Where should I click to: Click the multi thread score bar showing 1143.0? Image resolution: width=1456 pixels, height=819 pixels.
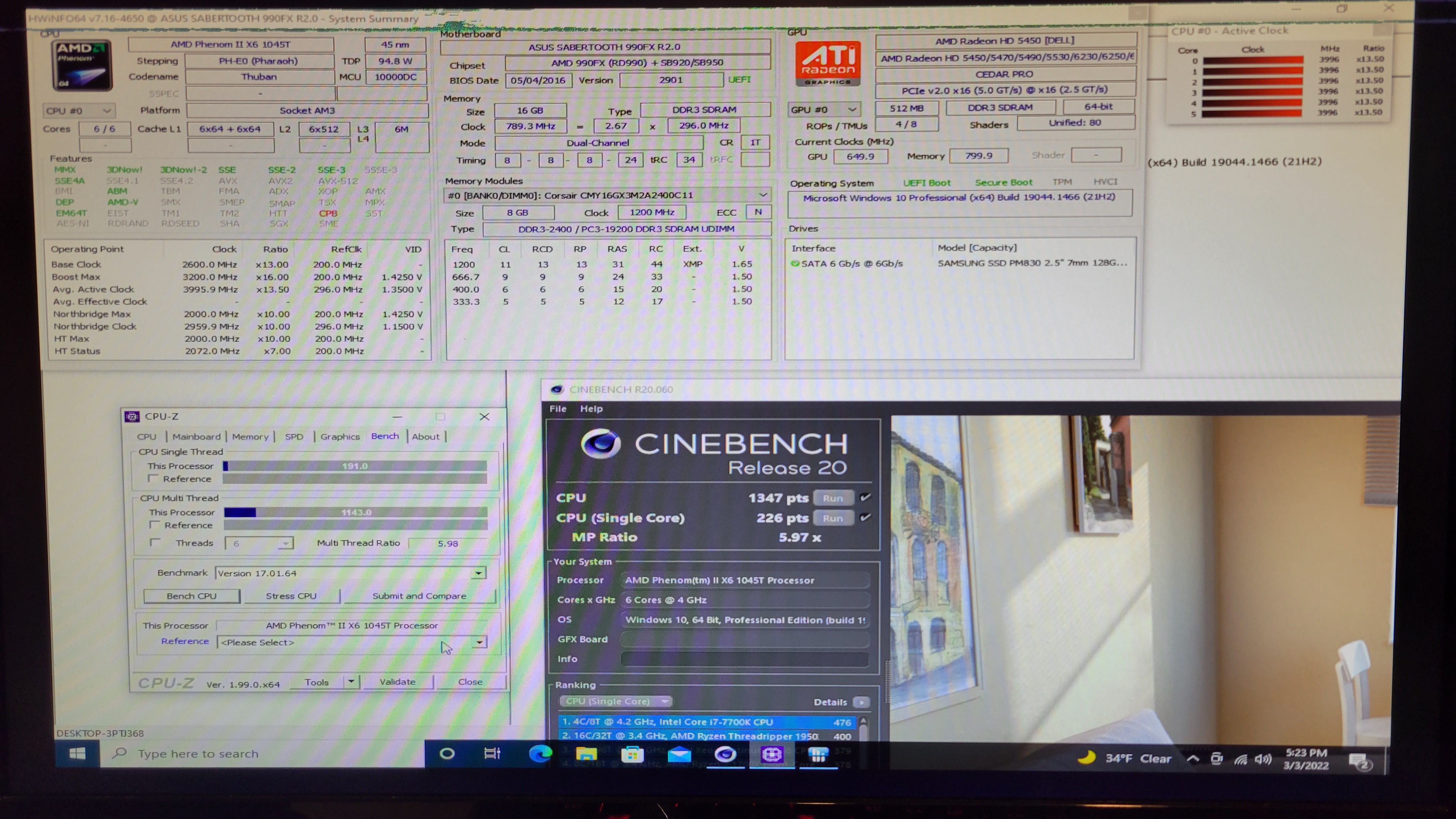point(356,512)
